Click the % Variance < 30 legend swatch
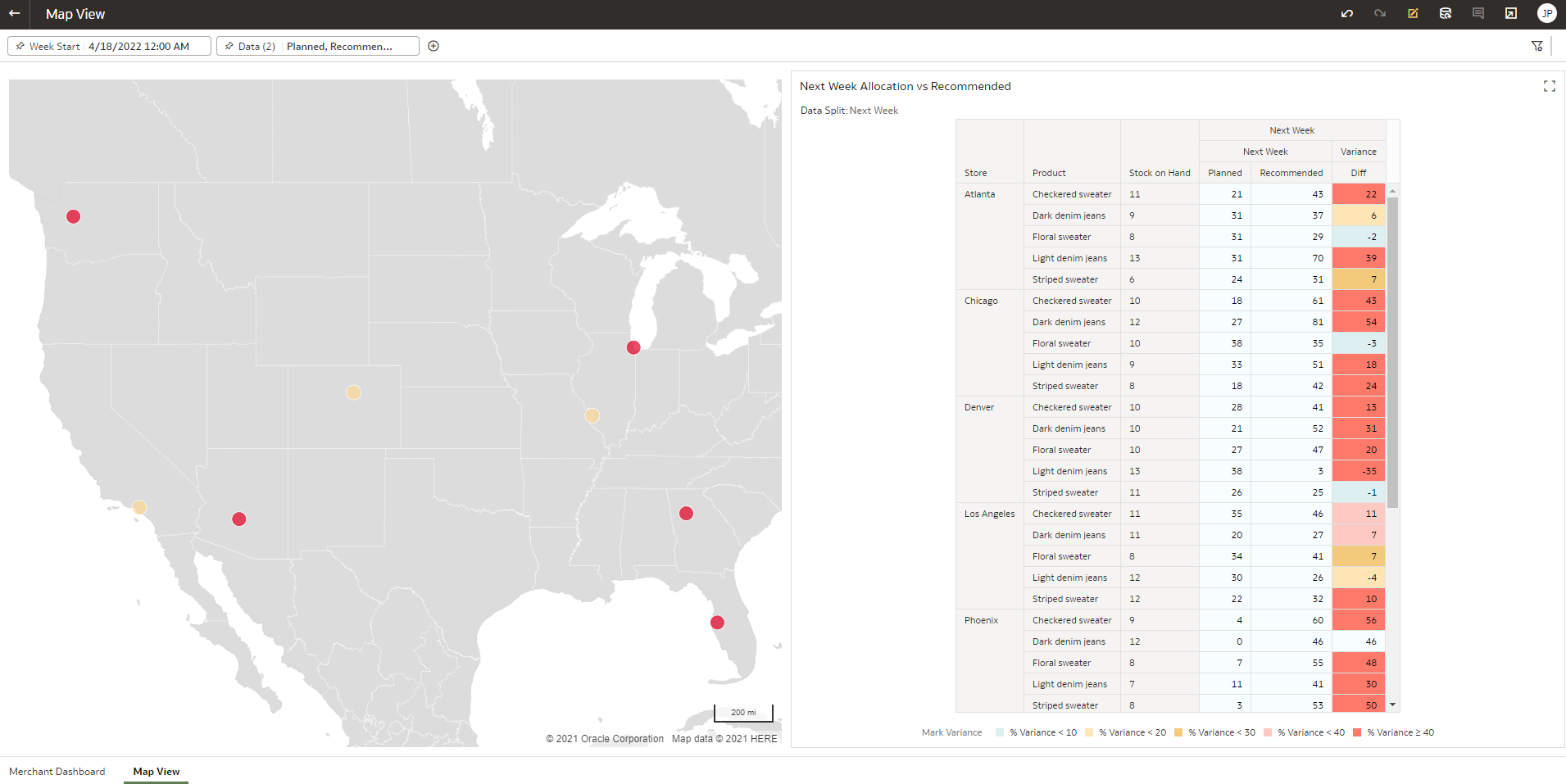The height and width of the screenshot is (784, 1566). point(1178,732)
